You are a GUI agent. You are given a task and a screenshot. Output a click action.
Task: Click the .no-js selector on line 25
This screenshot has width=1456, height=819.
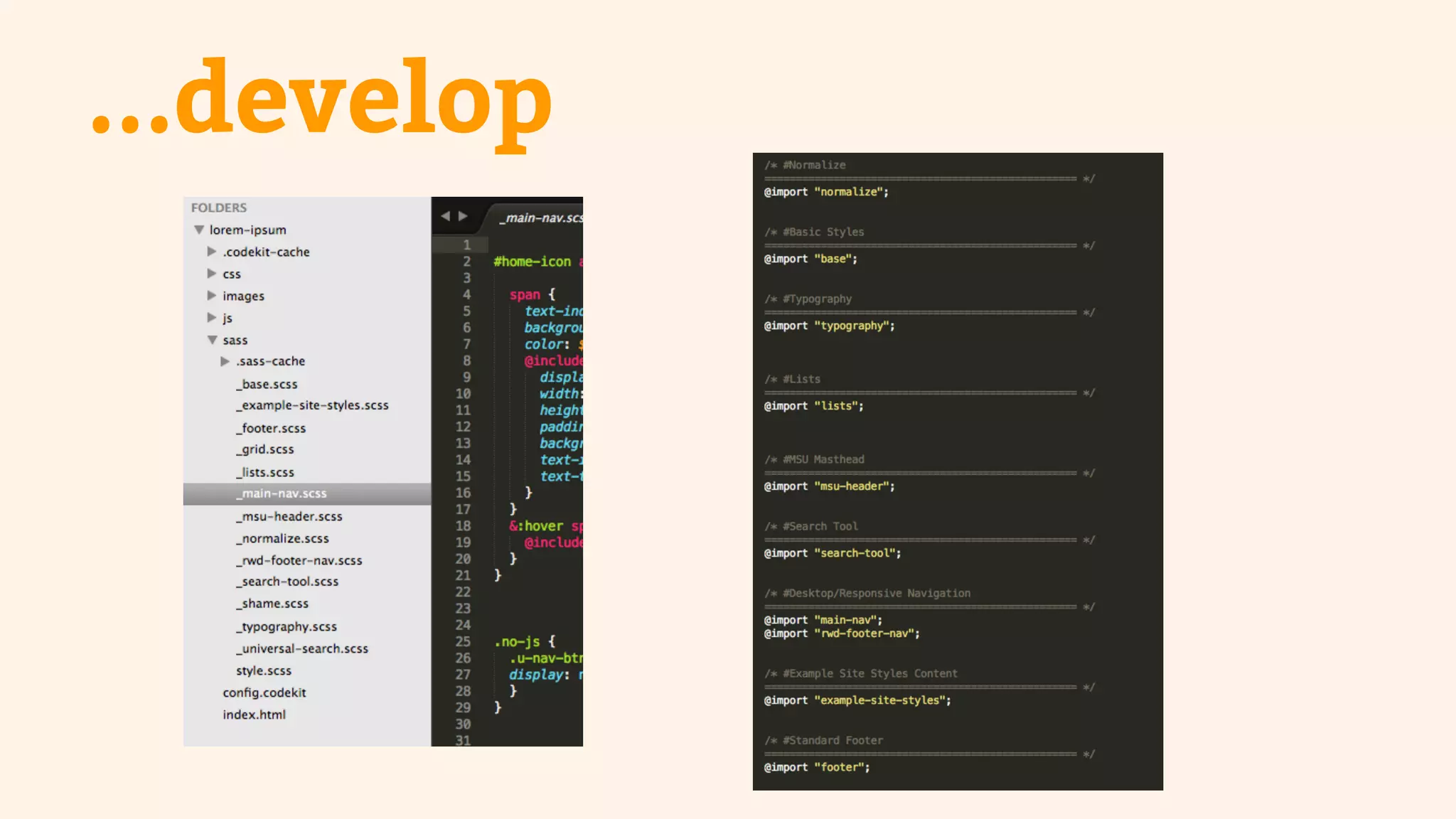[517, 642]
